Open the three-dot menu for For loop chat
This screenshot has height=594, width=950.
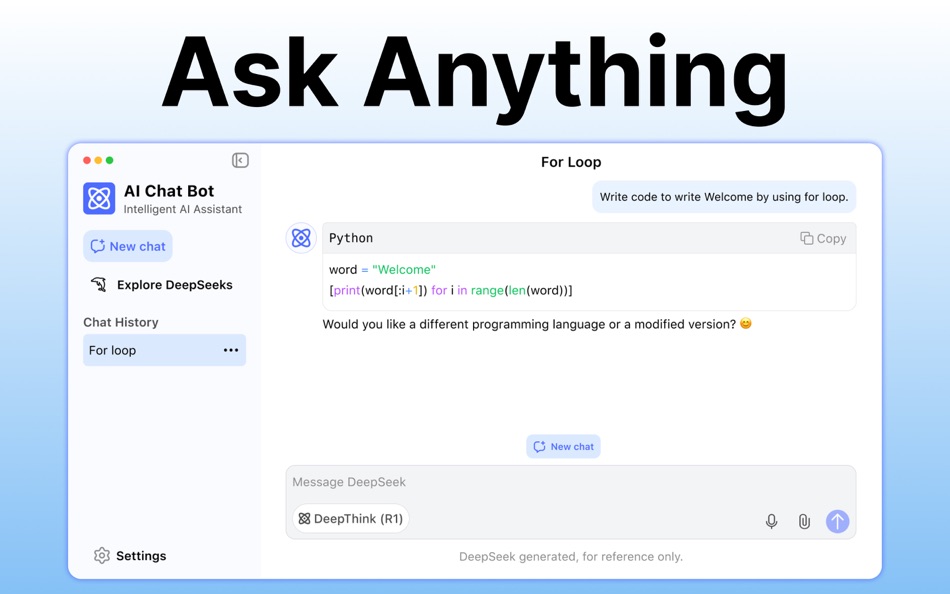pos(231,350)
